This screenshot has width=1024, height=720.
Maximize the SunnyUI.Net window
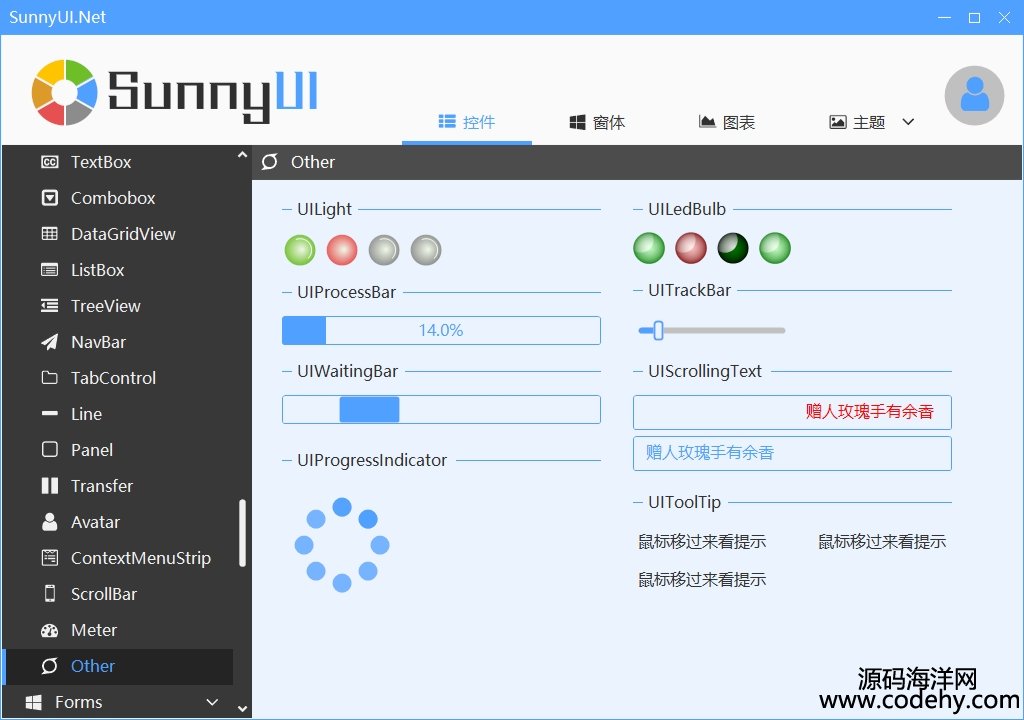(x=974, y=18)
